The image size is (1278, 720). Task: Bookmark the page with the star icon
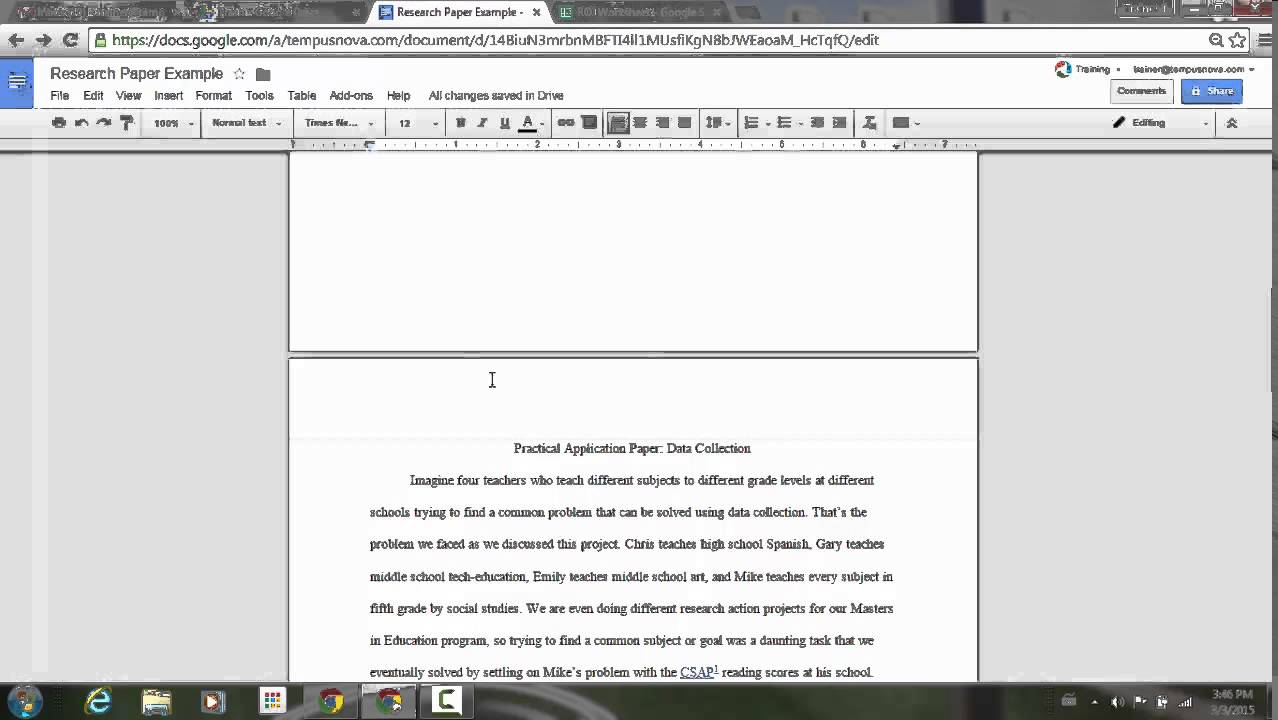point(1237,40)
